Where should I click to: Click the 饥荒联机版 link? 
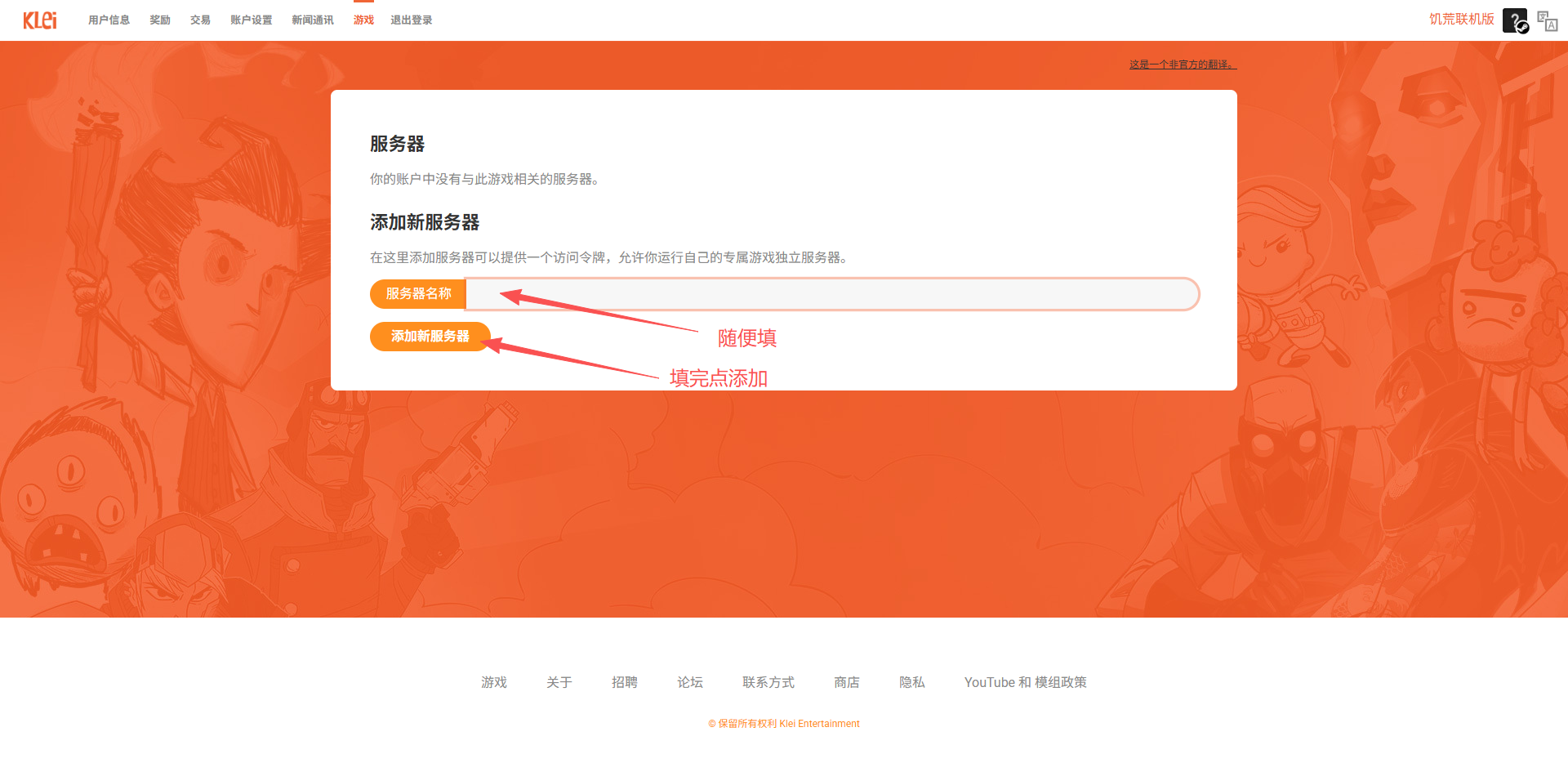coord(1461,19)
